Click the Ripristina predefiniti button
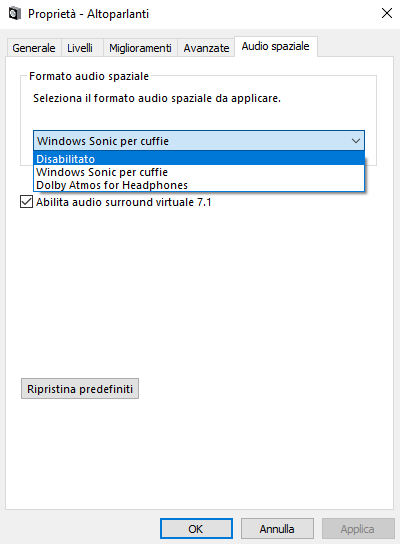This screenshot has width=400, height=544. click(80, 389)
